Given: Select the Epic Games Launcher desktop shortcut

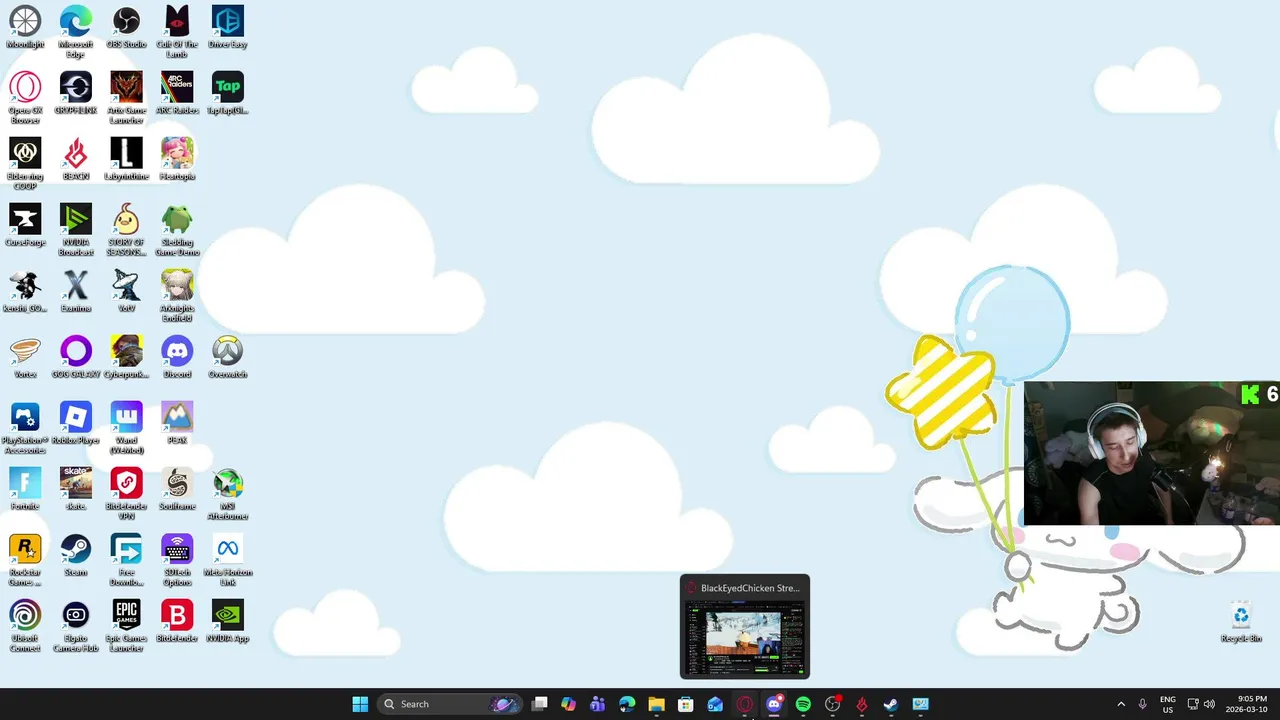Looking at the screenshot, I should click(x=126, y=625).
